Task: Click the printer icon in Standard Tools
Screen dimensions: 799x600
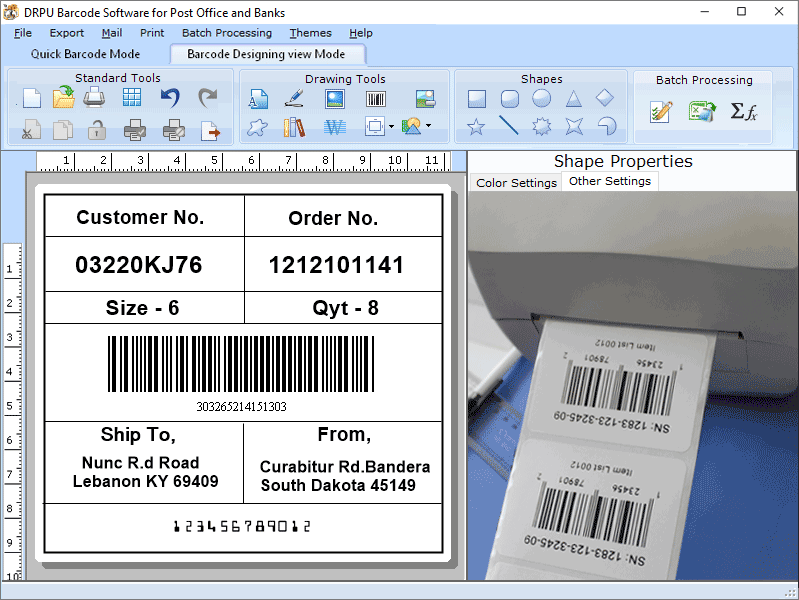Action: [94, 97]
